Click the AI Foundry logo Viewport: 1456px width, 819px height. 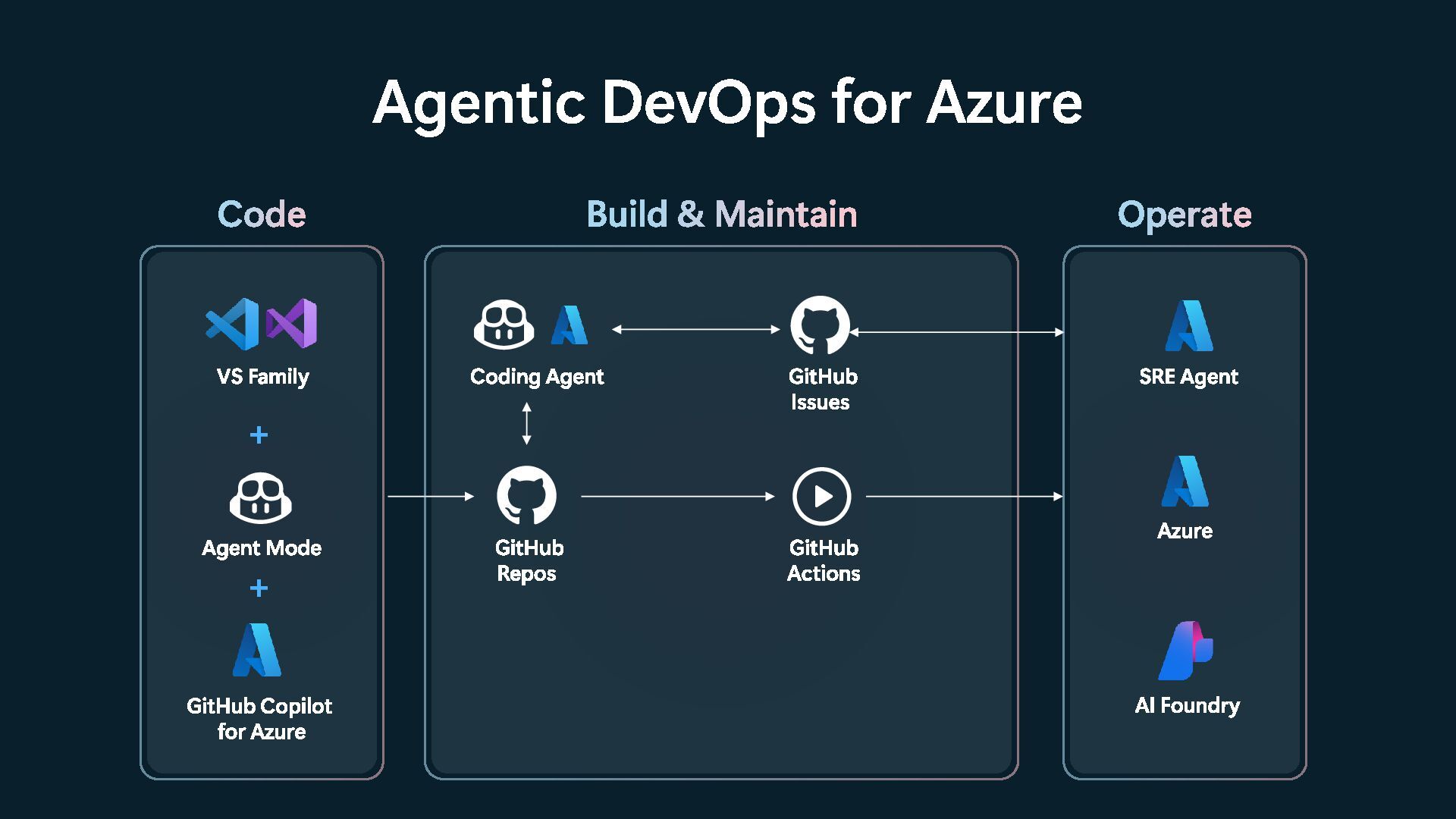click(x=1186, y=651)
